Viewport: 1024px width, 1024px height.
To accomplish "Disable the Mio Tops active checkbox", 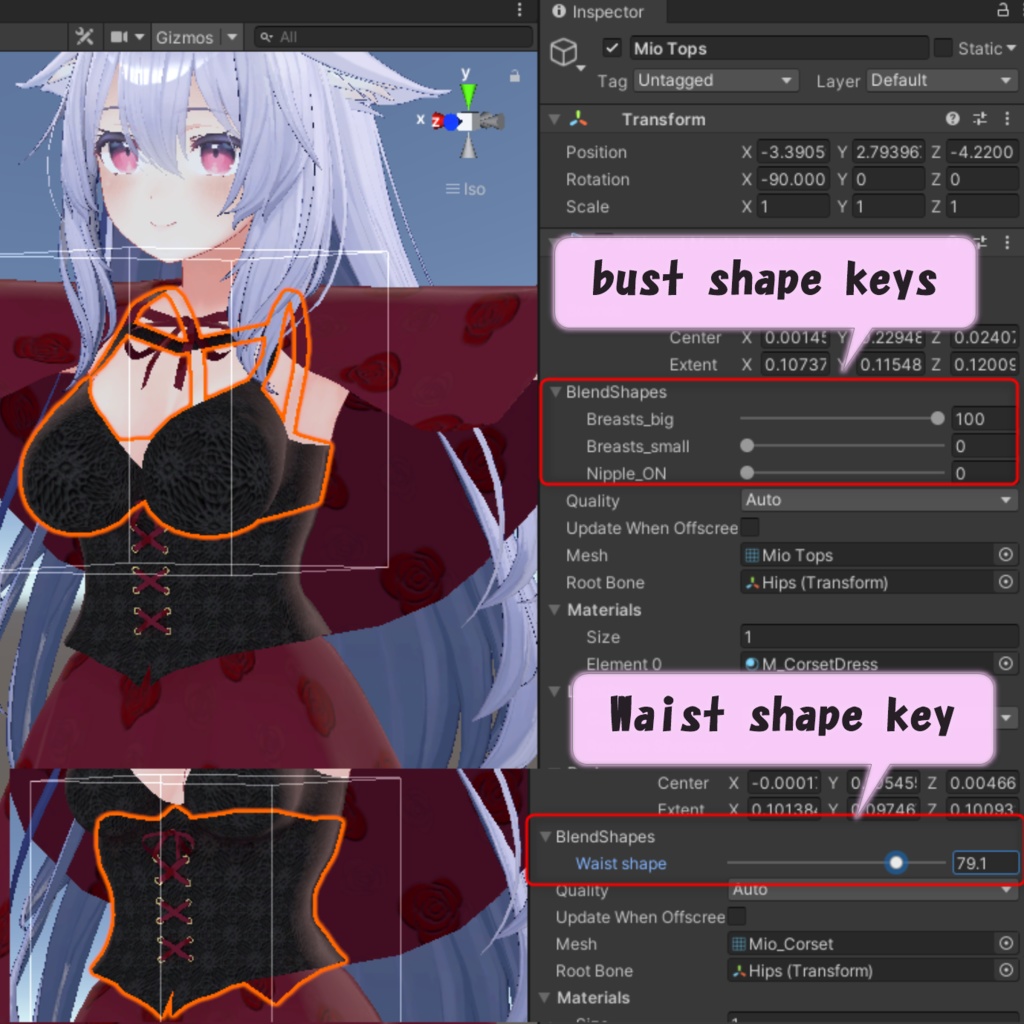I will coord(613,47).
